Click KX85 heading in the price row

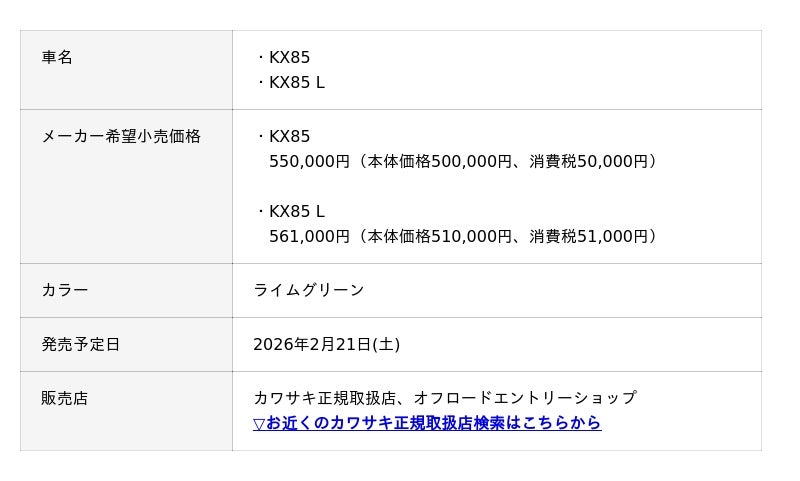(289, 137)
